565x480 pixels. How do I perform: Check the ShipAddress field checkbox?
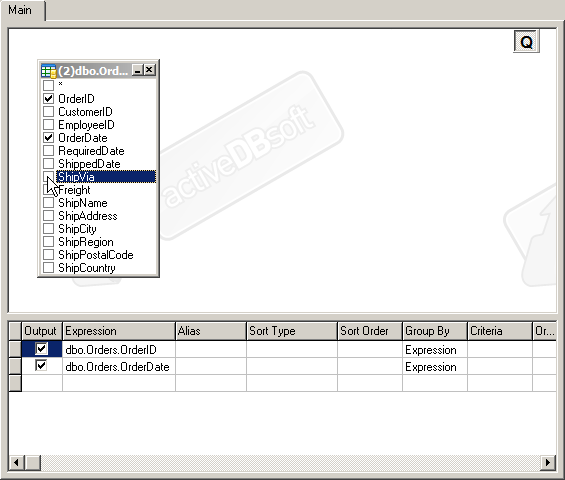coord(48,215)
